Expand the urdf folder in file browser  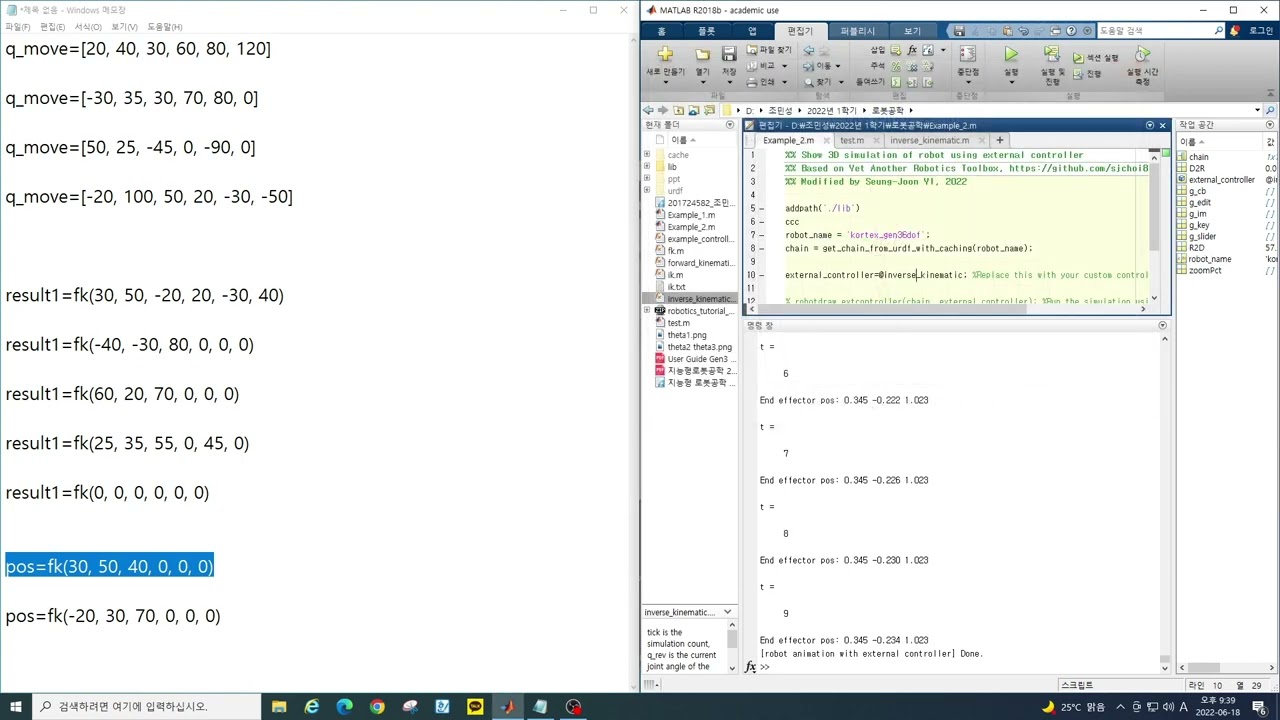[x=647, y=190]
